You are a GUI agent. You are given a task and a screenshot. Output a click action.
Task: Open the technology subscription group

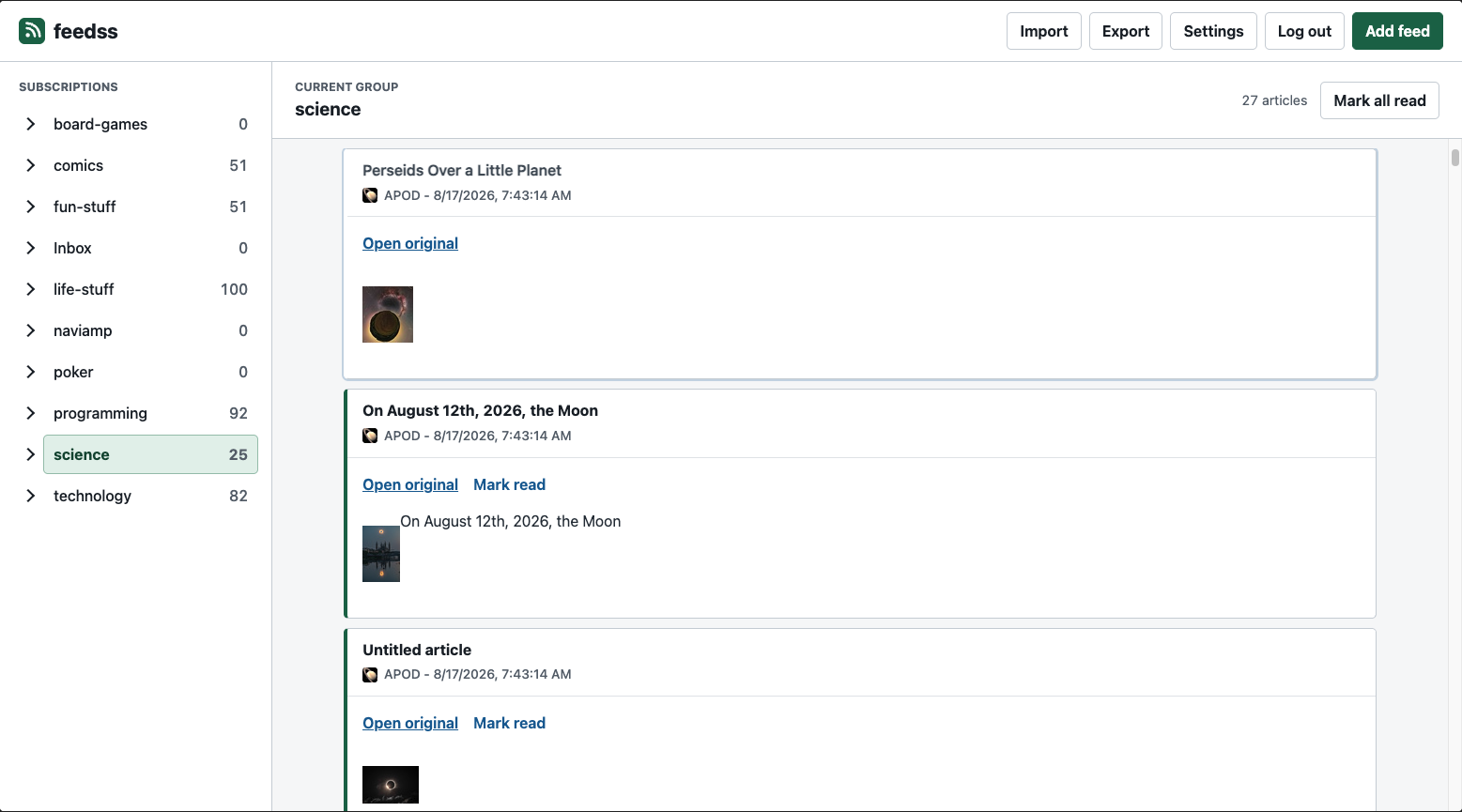150,496
